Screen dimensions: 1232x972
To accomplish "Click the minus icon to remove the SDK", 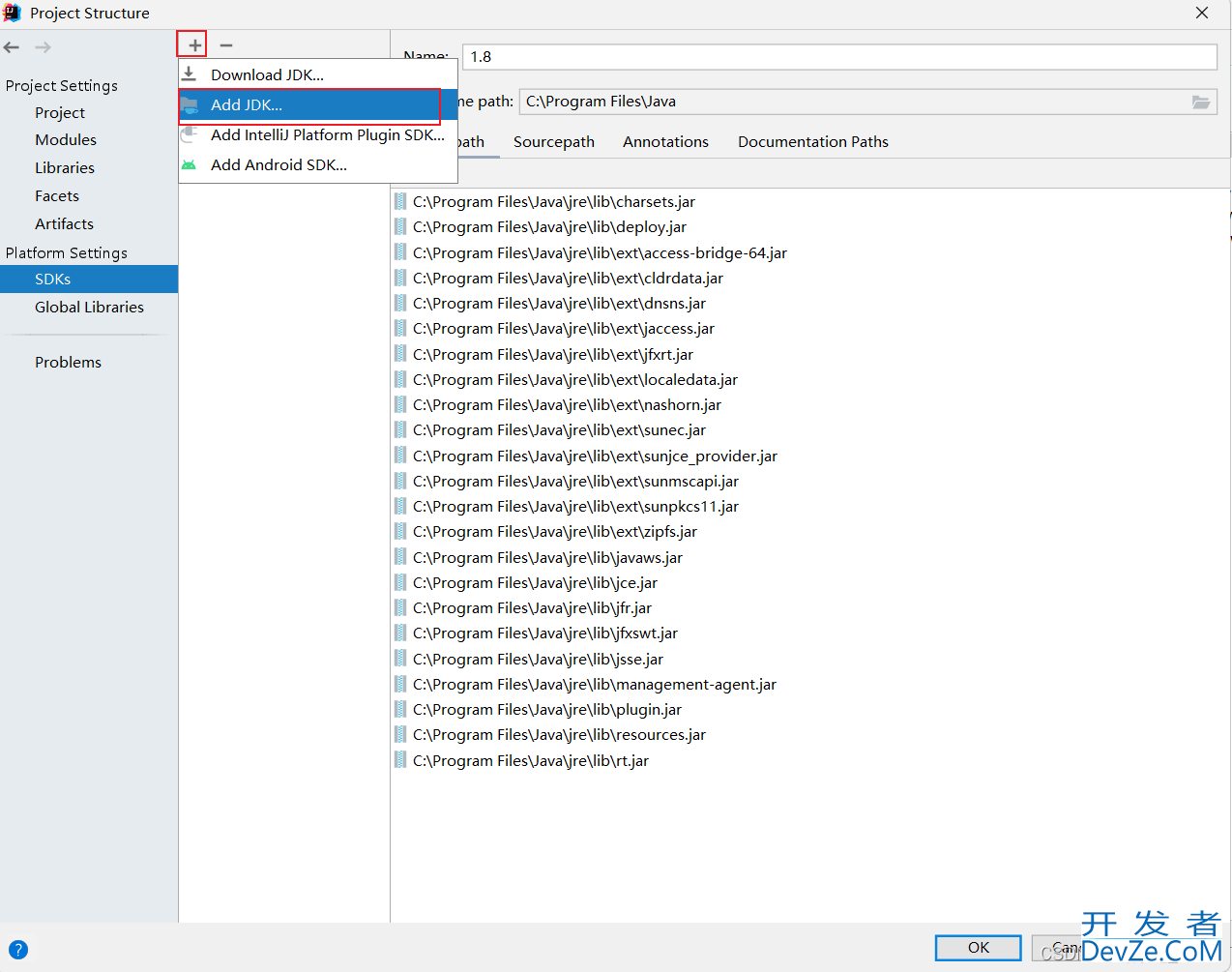I will pos(226,45).
